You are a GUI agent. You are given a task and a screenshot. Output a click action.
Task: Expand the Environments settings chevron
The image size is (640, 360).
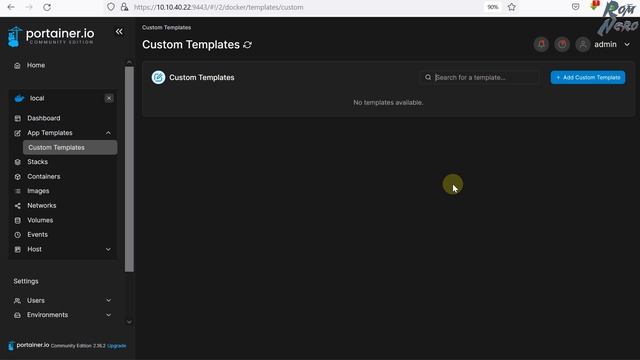point(108,315)
